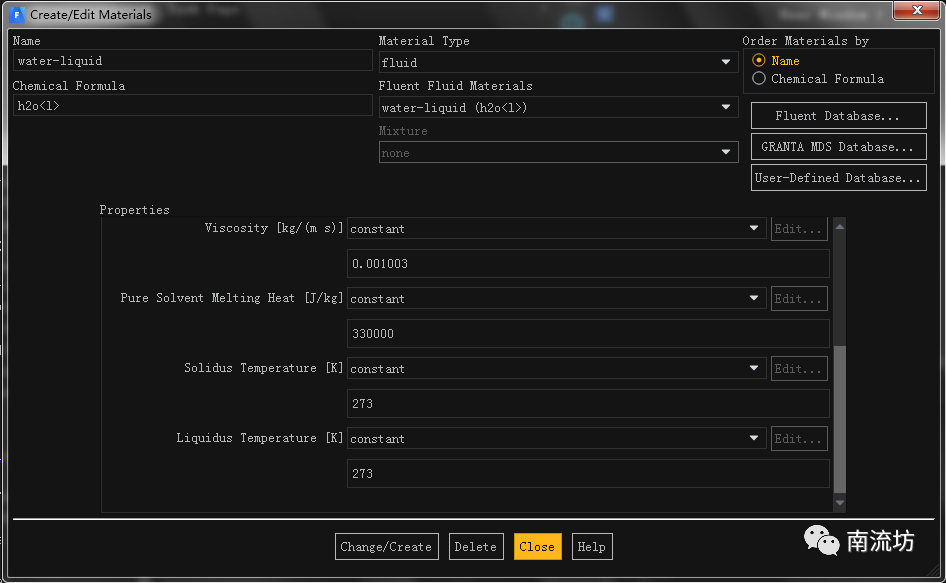The height and width of the screenshot is (583, 946).
Task: Click the Solidus Temperature value field
Action: click(x=588, y=404)
